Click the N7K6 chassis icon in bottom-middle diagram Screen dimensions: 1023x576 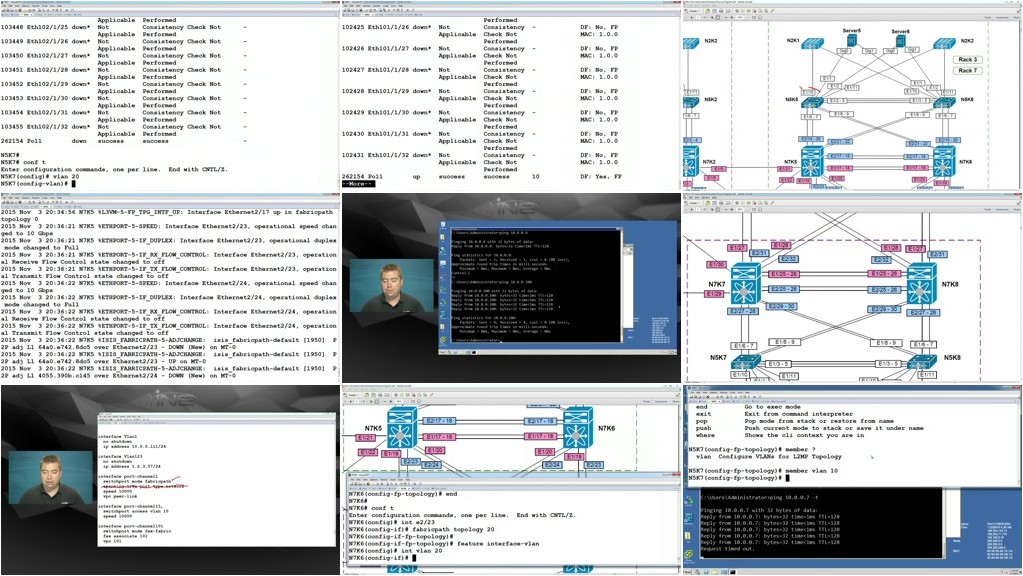tap(578, 429)
